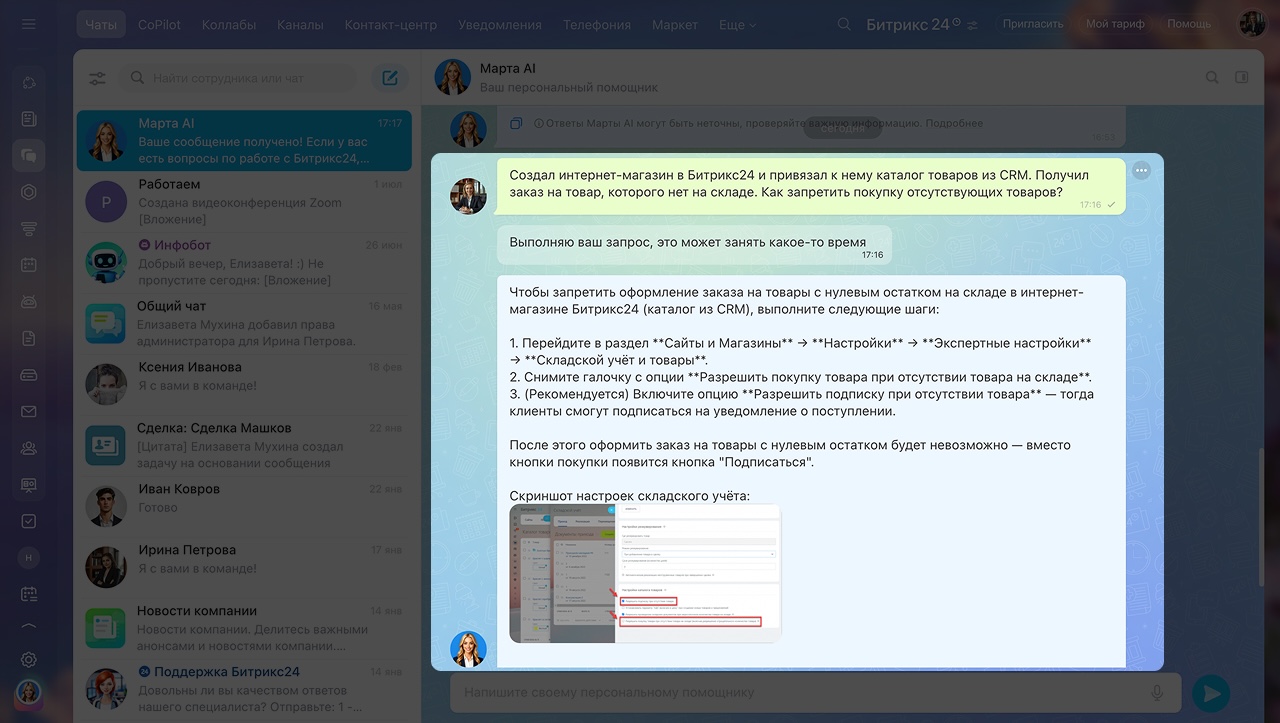Open settings gear in left sidebar
The height and width of the screenshot is (723, 1280).
point(29,659)
